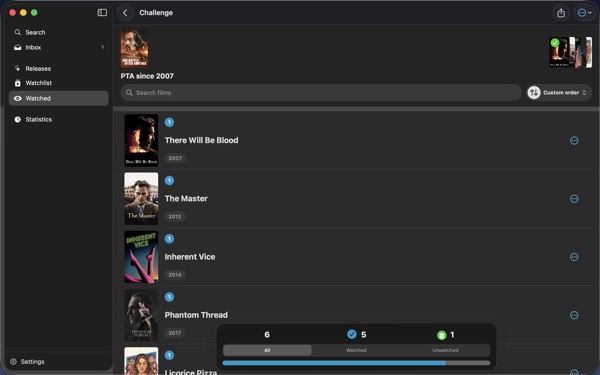Open Statistics in the sidebar
The image size is (600, 375).
coord(59,119)
